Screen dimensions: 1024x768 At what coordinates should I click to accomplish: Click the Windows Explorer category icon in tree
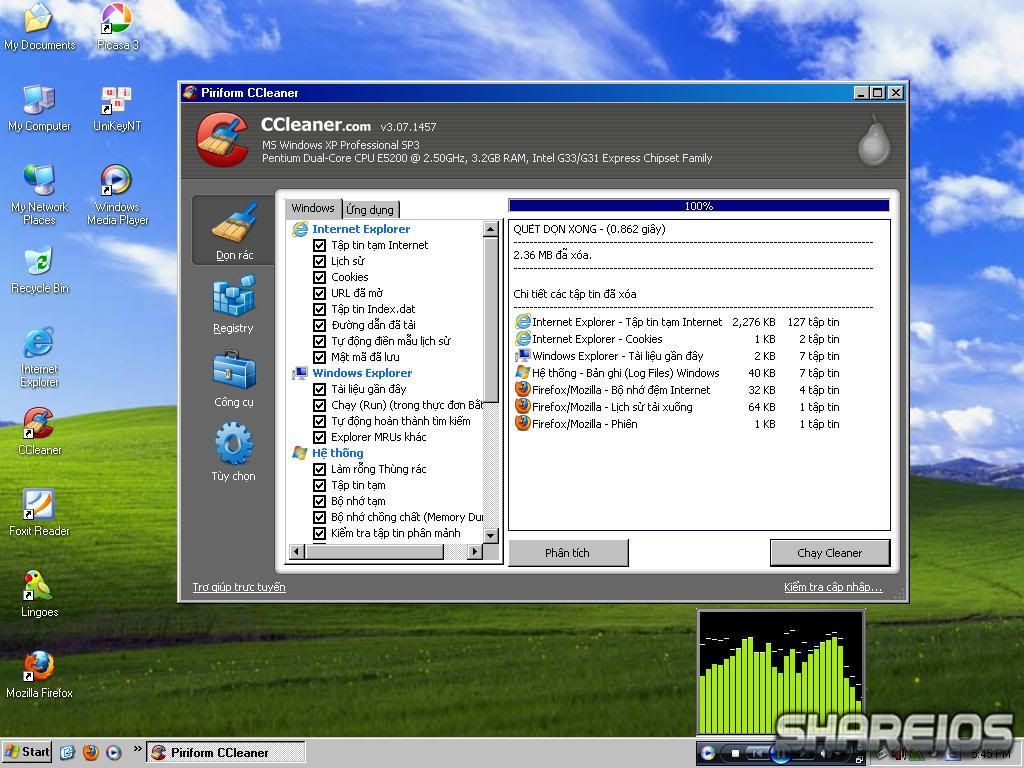300,373
